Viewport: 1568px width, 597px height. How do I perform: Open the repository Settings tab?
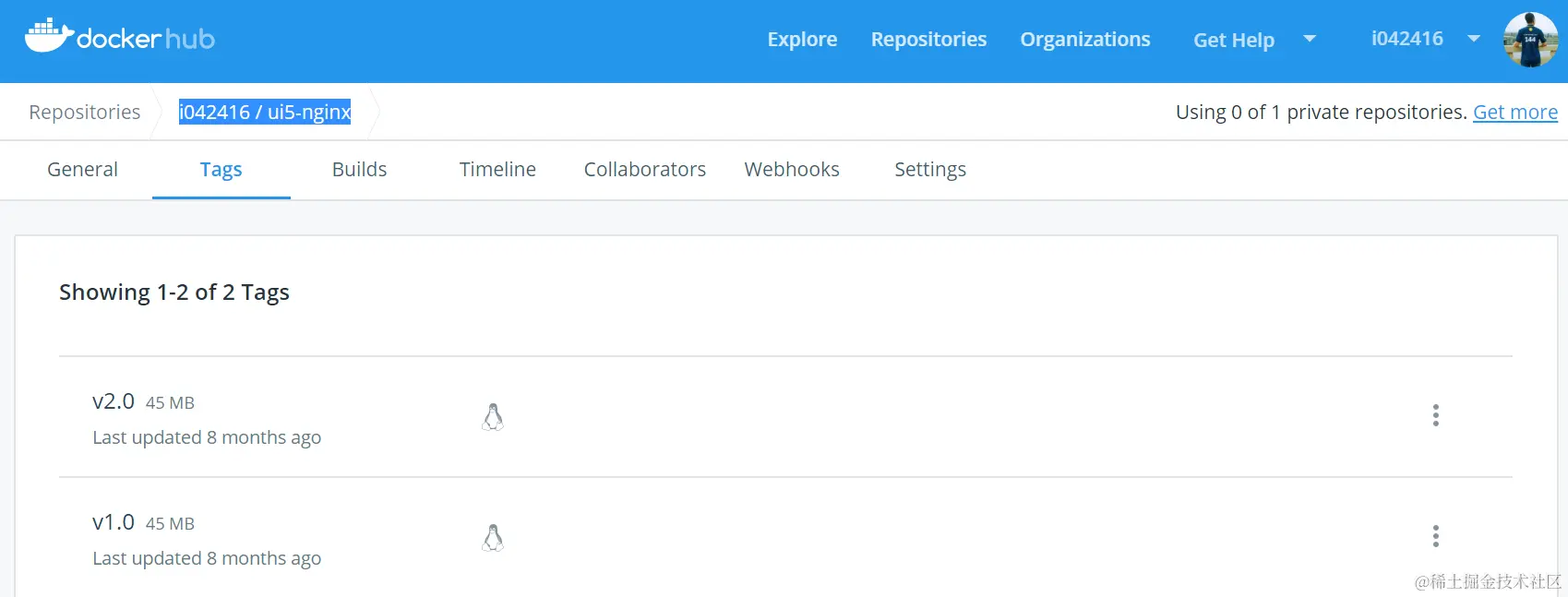point(930,170)
